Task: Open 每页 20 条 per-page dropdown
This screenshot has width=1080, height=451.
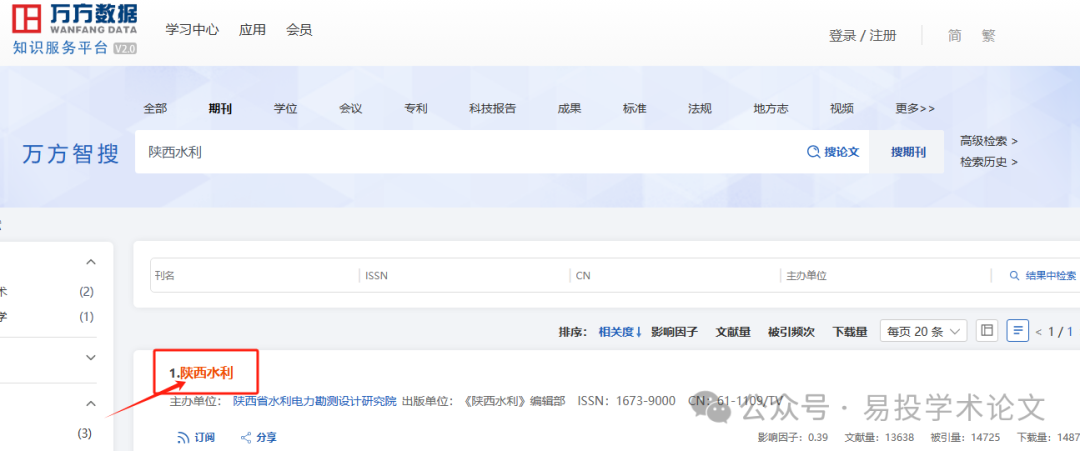Action: click(x=924, y=331)
